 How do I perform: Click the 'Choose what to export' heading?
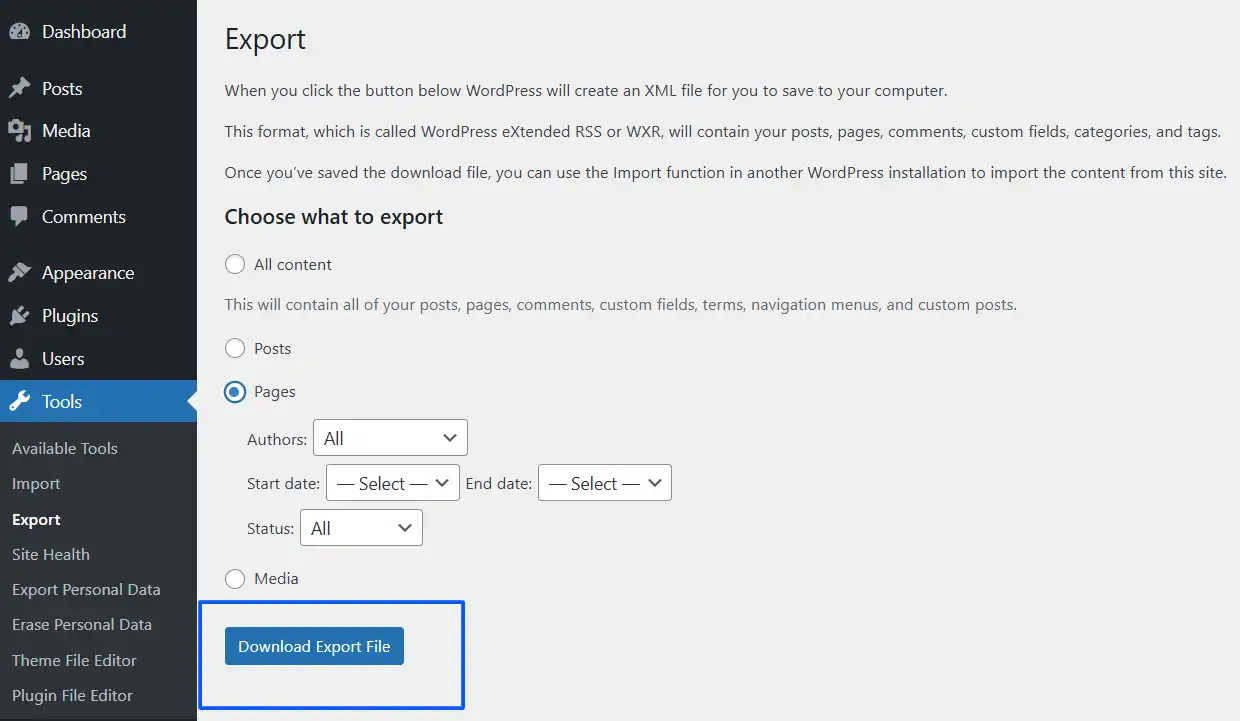(x=334, y=217)
